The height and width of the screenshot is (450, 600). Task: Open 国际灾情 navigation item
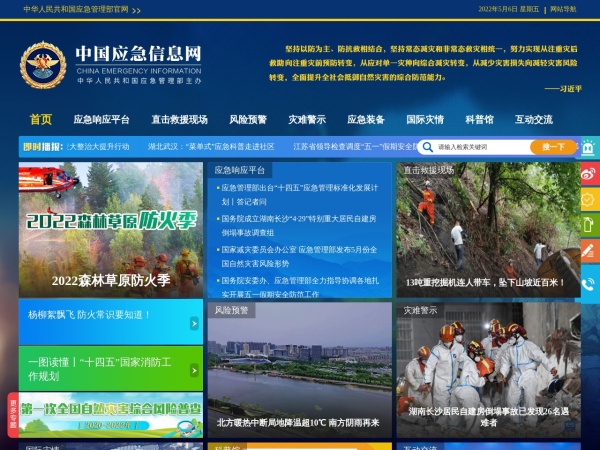pos(425,120)
